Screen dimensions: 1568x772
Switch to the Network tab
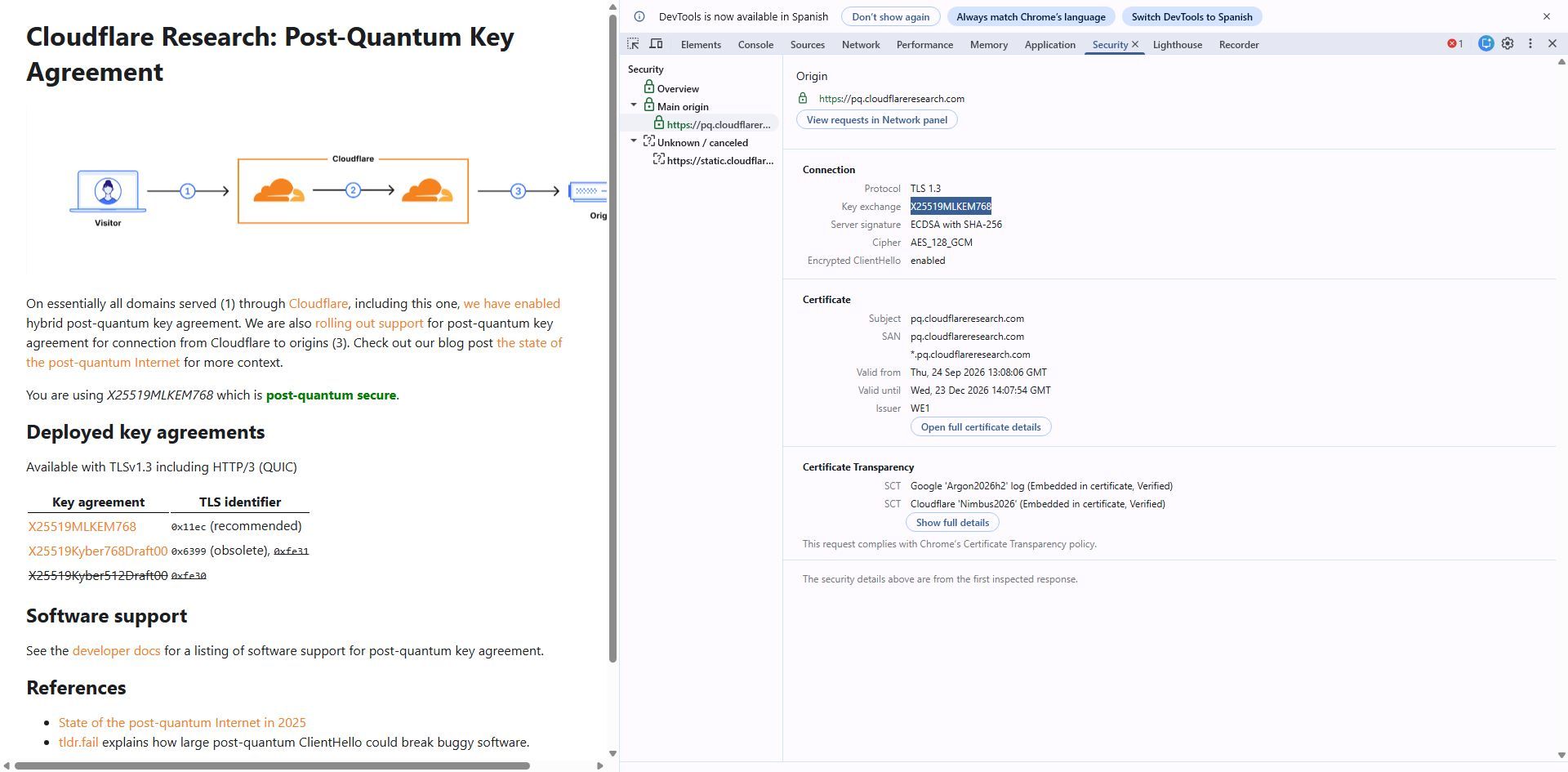[x=861, y=45]
